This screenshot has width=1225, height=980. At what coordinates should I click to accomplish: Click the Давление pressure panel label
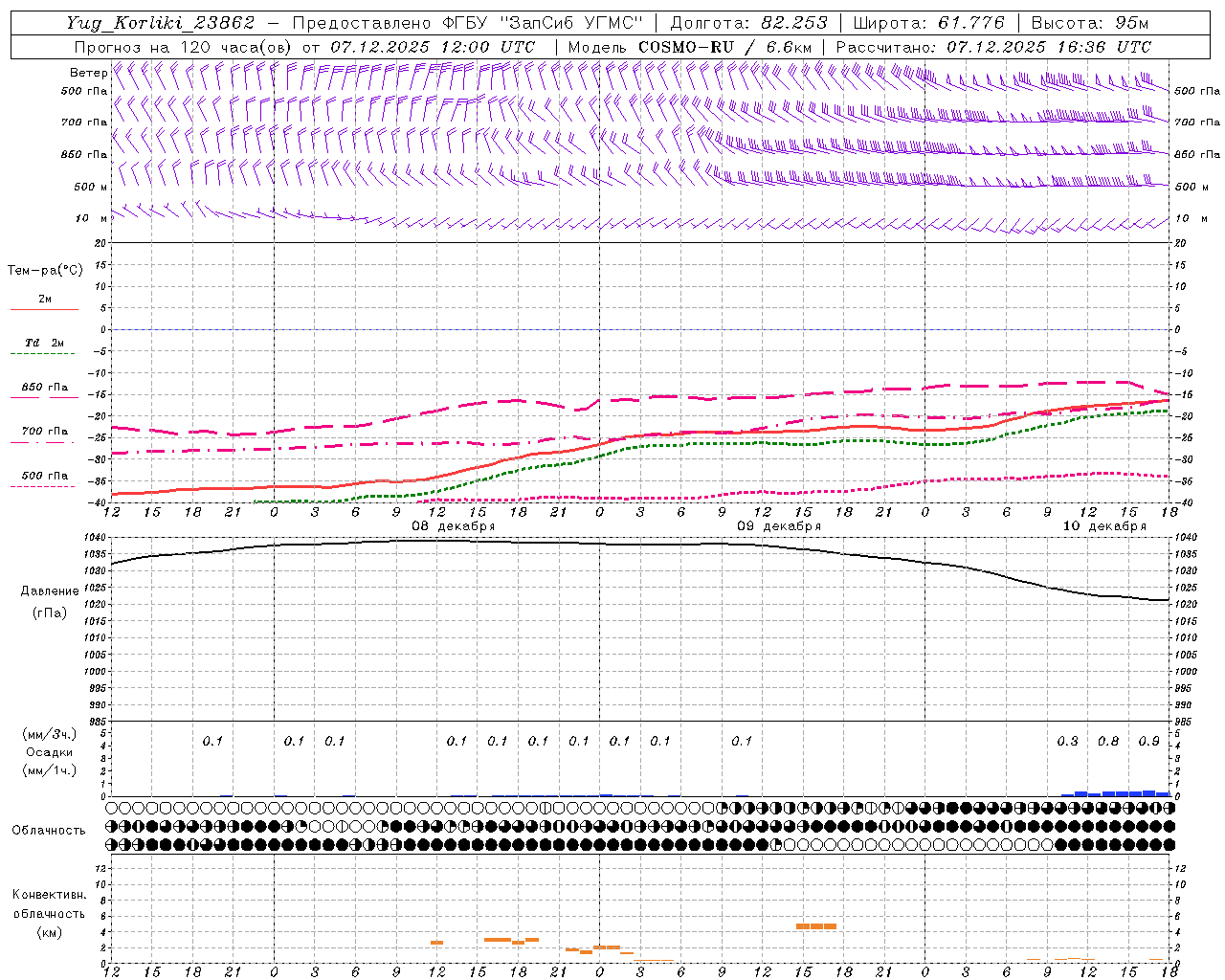click(x=50, y=590)
